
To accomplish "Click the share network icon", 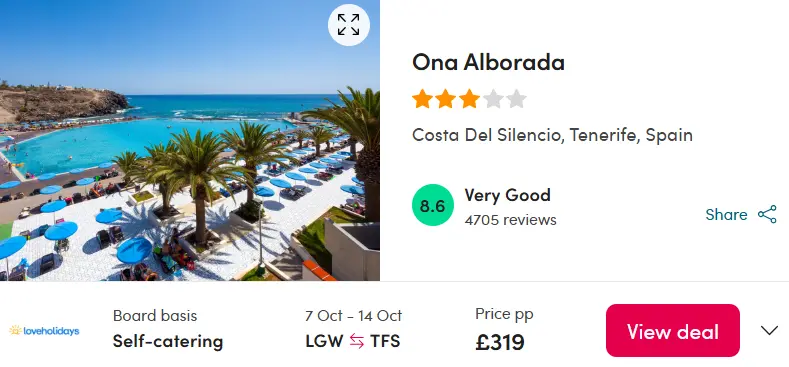I will pos(767,214).
